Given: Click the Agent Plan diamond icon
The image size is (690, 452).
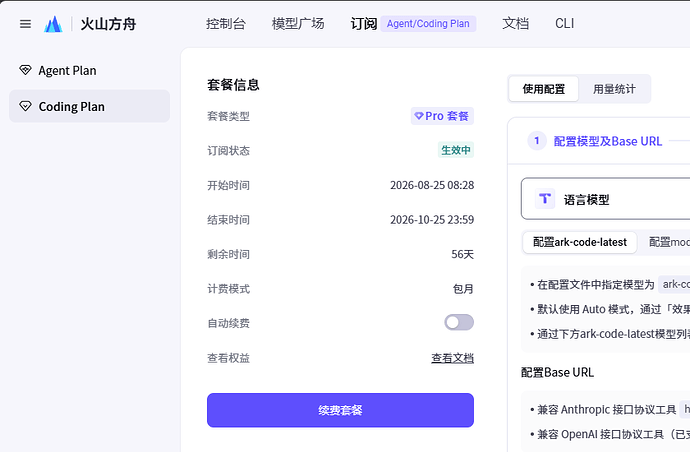Looking at the screenshot, I should (25, 70).
